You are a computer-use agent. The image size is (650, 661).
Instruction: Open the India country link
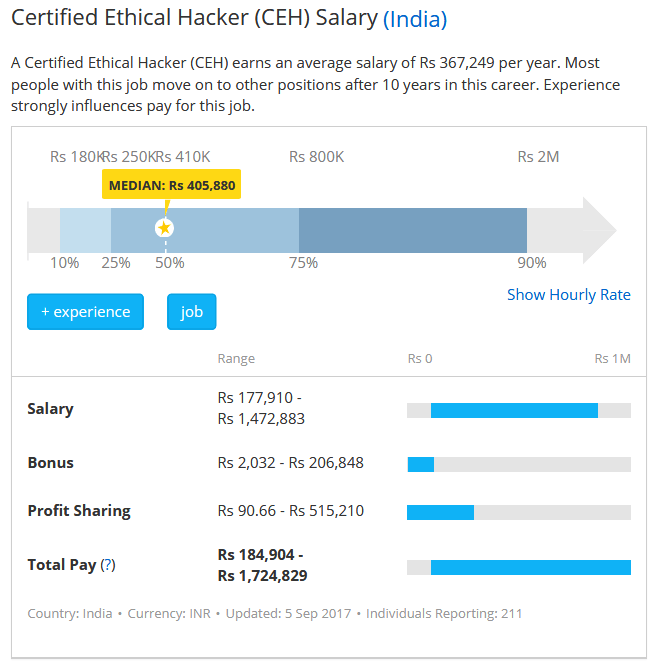(415, 19)
